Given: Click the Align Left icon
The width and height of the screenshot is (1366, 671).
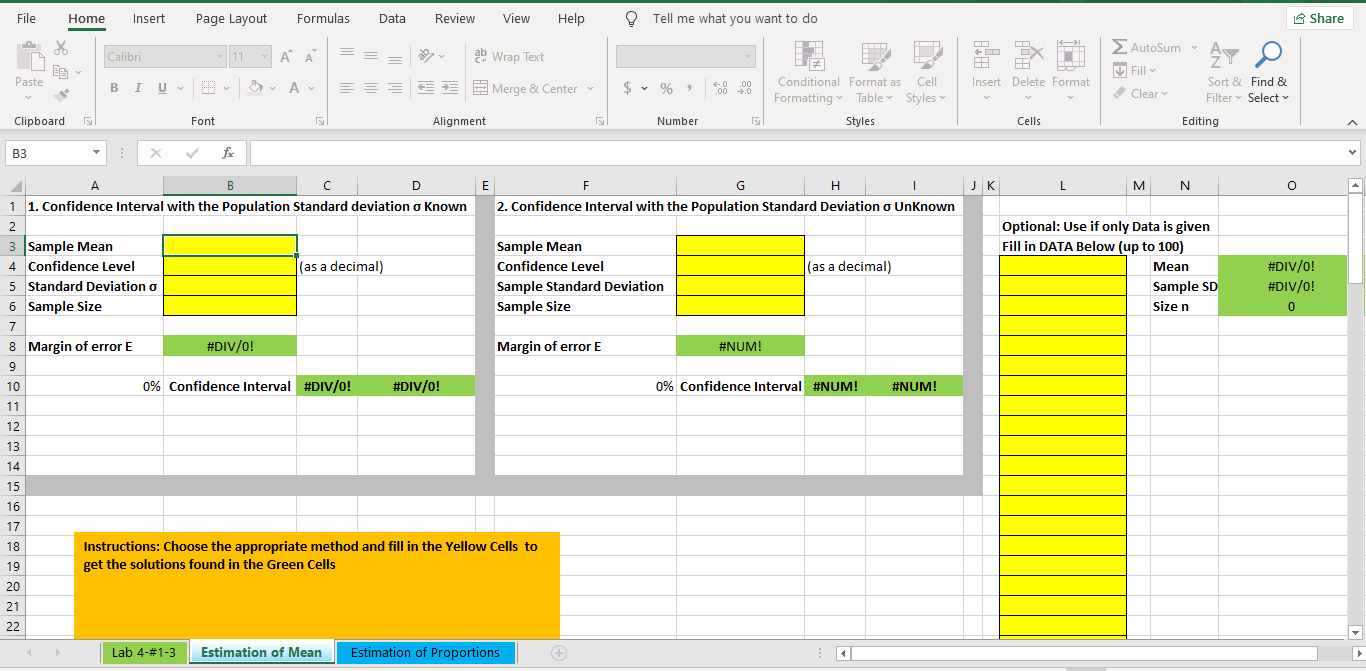Looking at the screenshot, I should pyautogui.click(x=346, y=88).
